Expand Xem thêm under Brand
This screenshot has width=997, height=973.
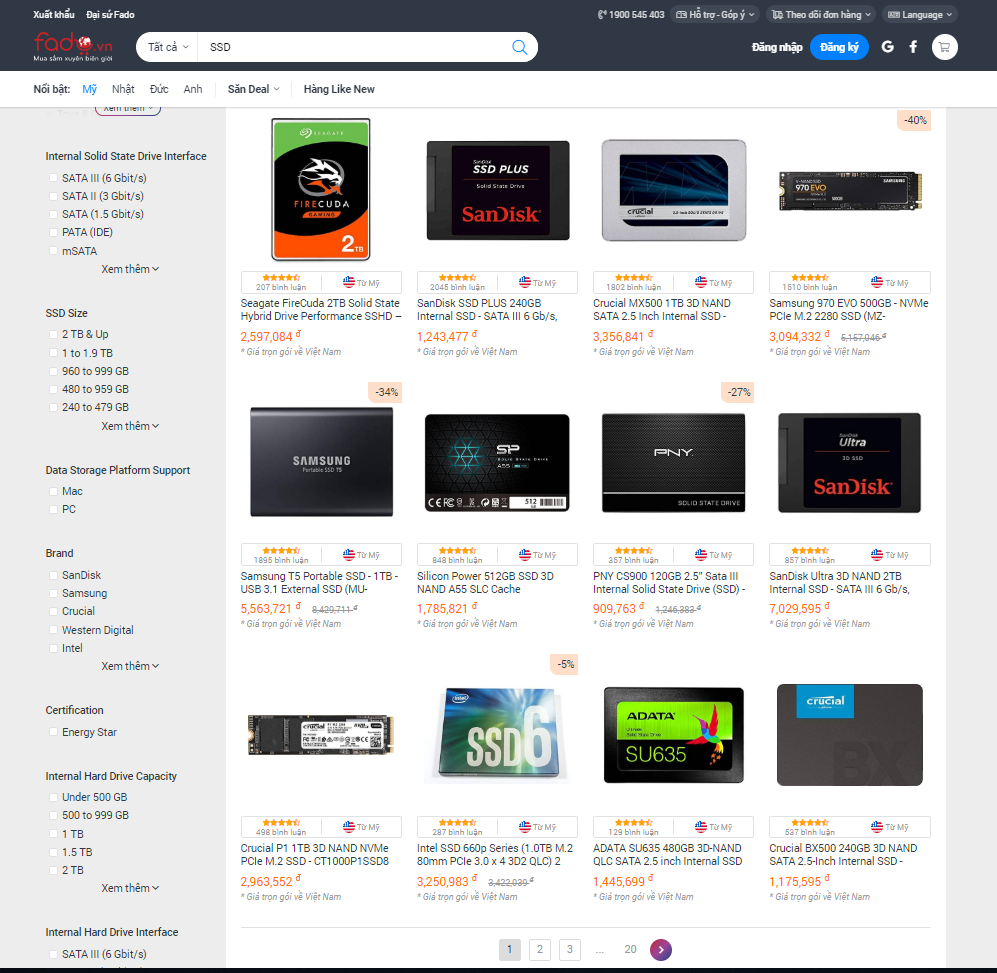[130, 666]
